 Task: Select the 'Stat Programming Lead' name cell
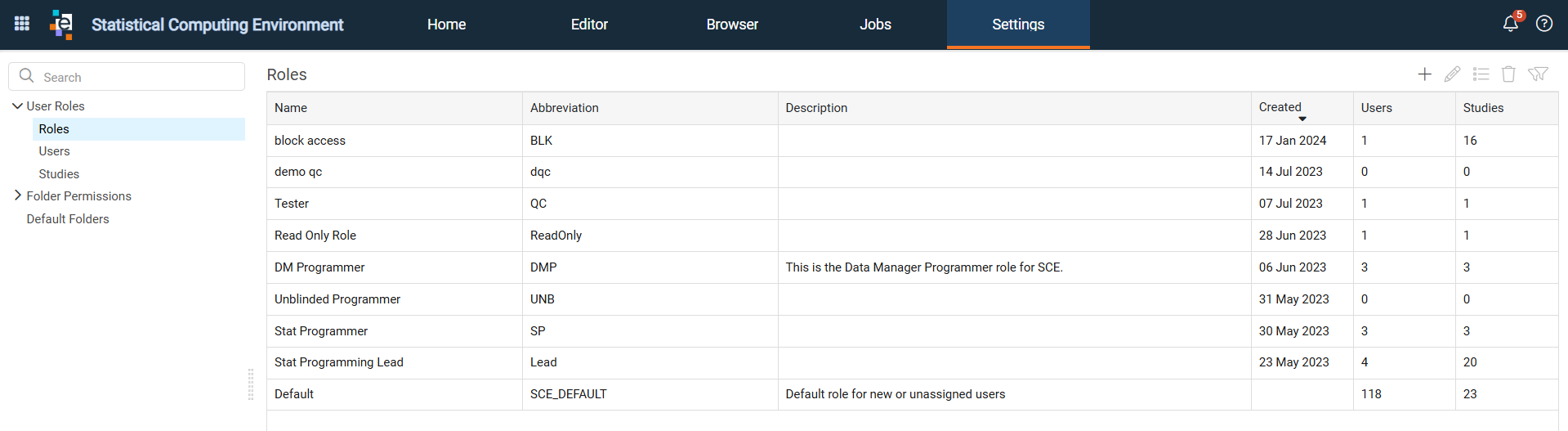pyautogui.click(x=395, y=362)
